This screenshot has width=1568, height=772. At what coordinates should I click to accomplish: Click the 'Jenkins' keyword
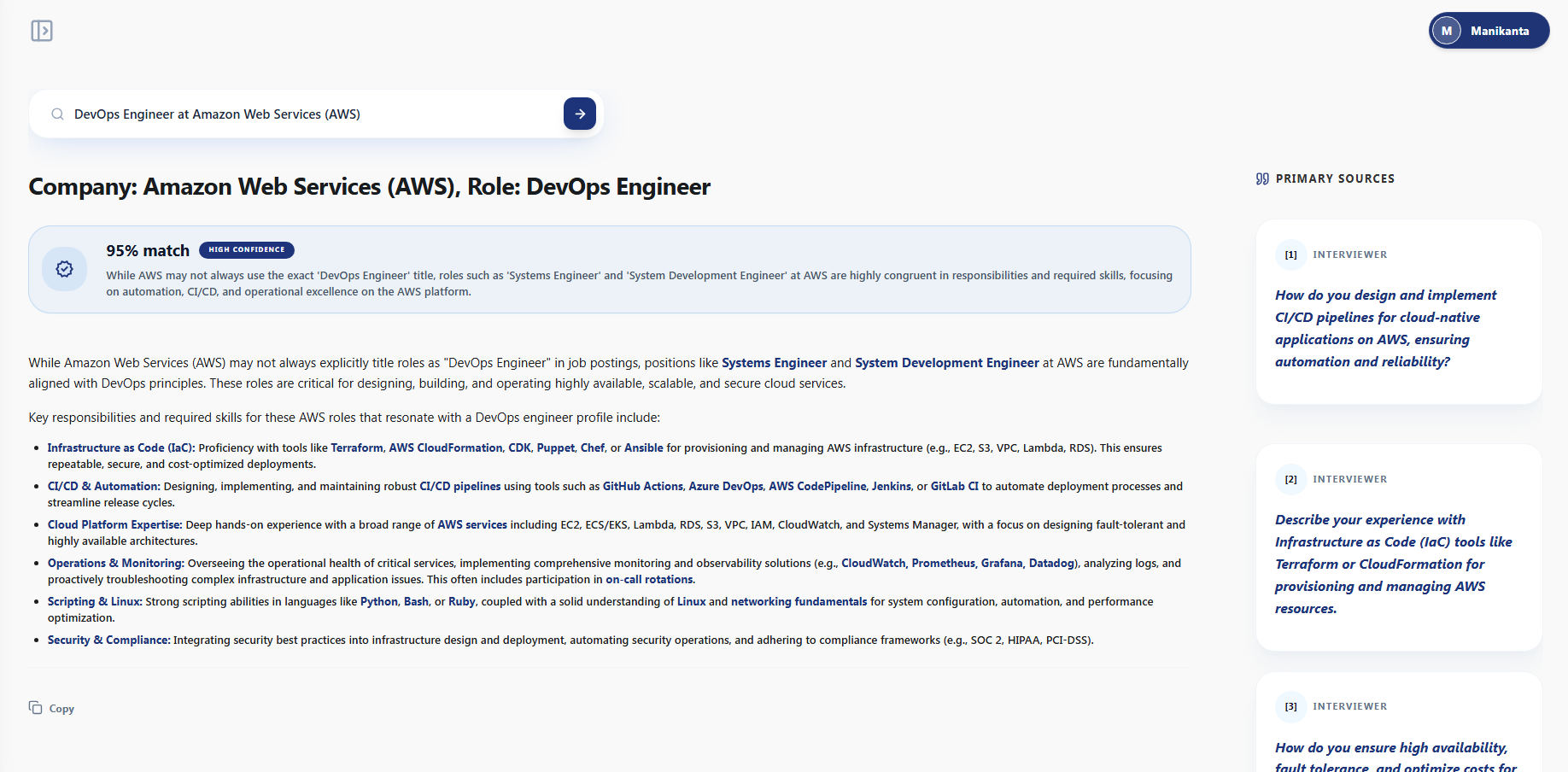[x=892, y=486]
